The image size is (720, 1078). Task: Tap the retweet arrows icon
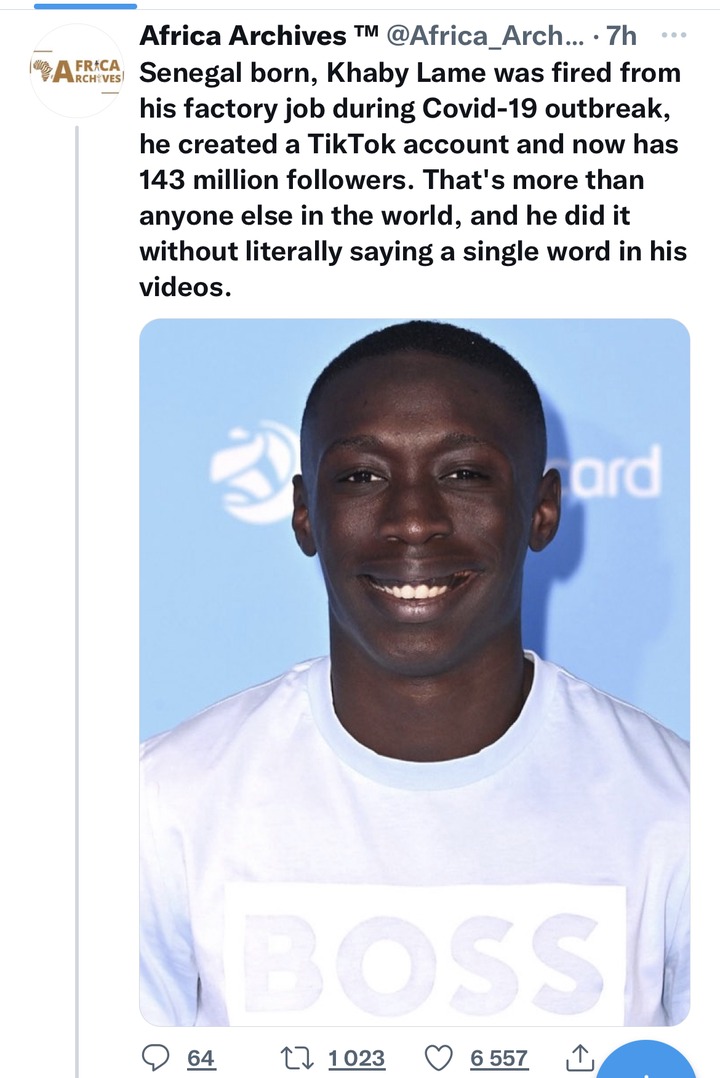[298, 1057]
